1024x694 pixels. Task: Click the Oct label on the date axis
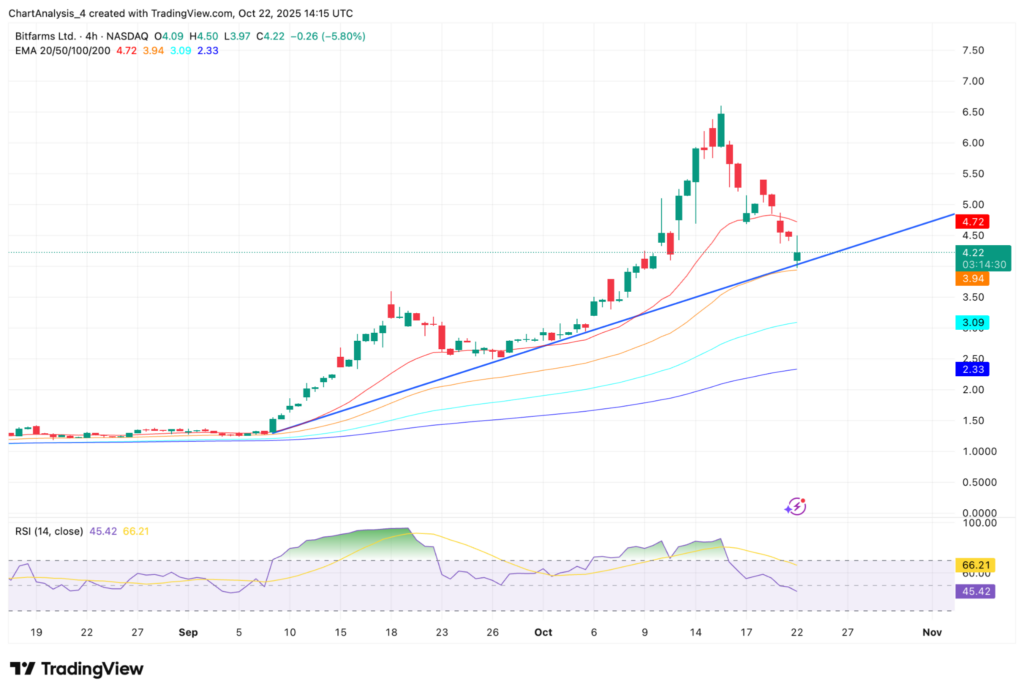coord(543,632)
